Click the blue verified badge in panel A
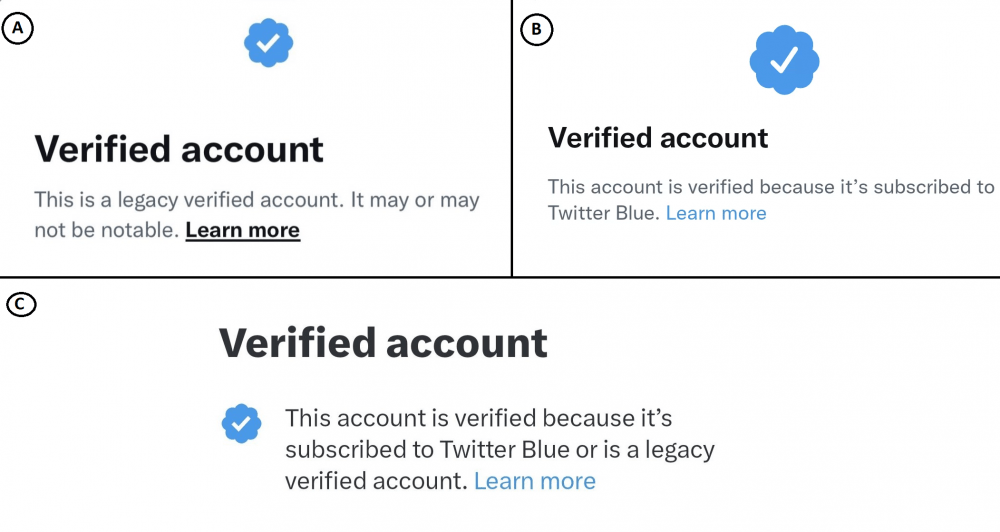This screenshot has width=1000, height=532. point(268,43)
